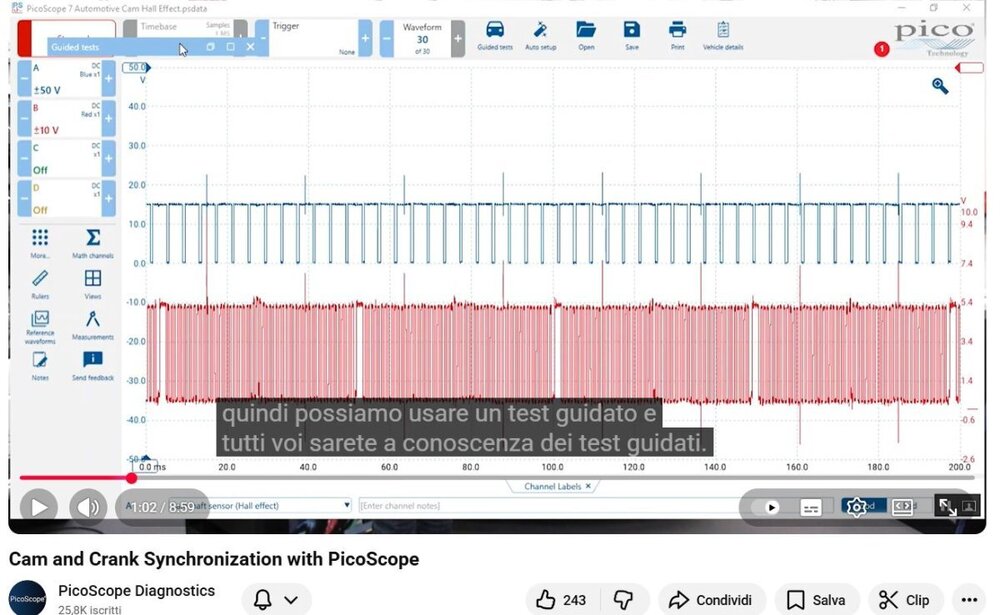Open the Views grid icon
The width and height of the screenshot is (1000, 615).
pos(93,279)
